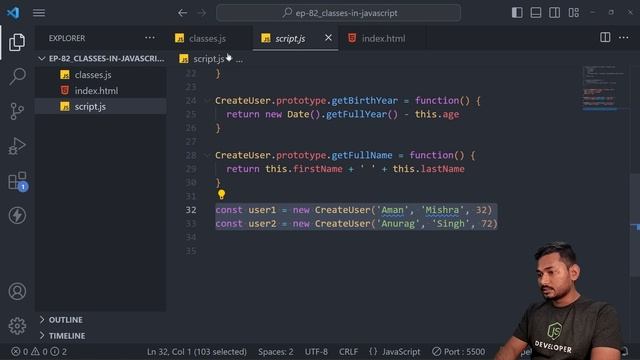The image size is (640, 360).
Task: Switch to the classes.js tab
Action: tap(207, 38)
